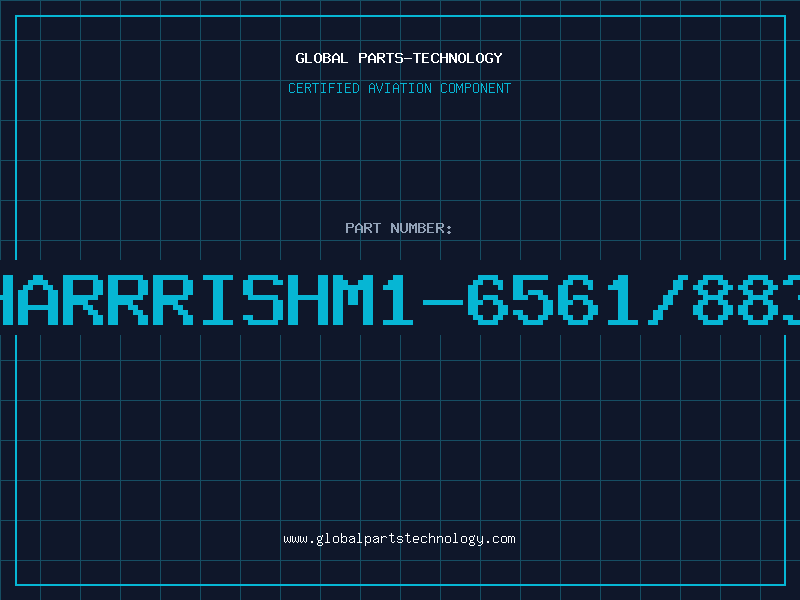Click the GLOBAL PARTS-TECHNOLOGY company title
Viewport: 800px width, 600px height.
(399, 58)
